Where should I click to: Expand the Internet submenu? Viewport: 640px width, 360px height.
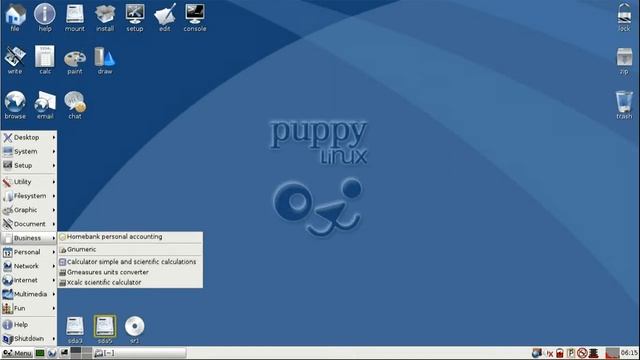(x=29, y=280)
